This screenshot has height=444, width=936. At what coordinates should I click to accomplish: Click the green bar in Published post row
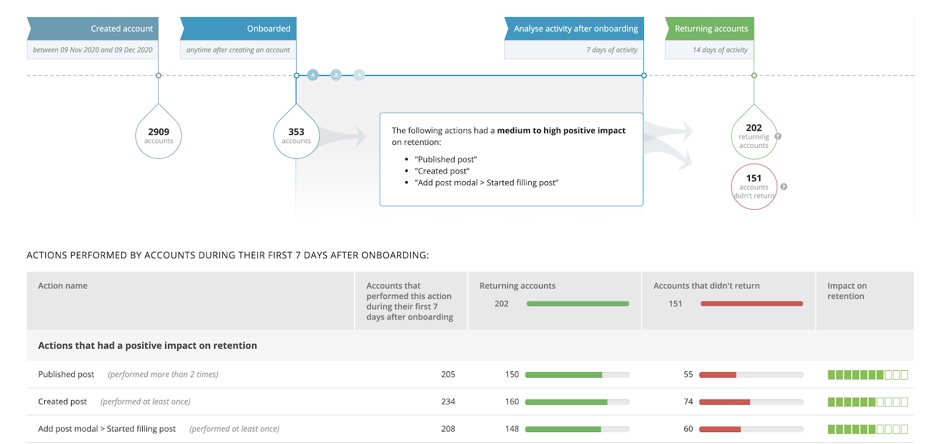(564, 375)
